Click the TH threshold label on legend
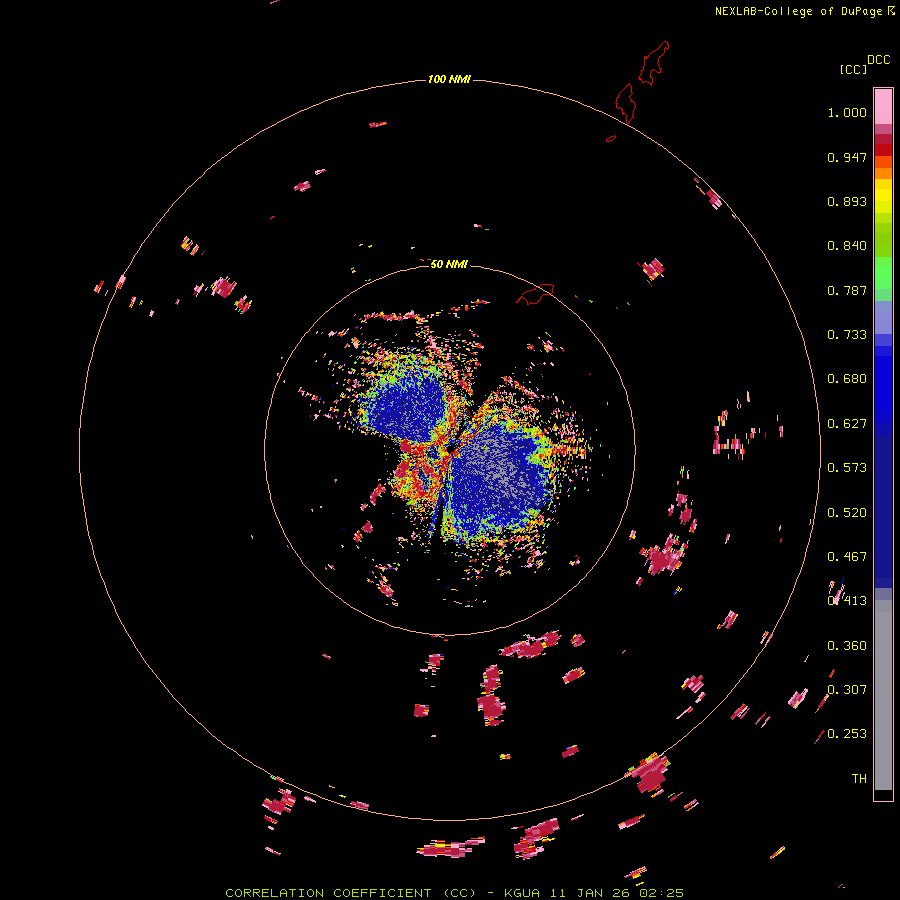The height and width of the screenshot is (900, 900). click(859, 779)
